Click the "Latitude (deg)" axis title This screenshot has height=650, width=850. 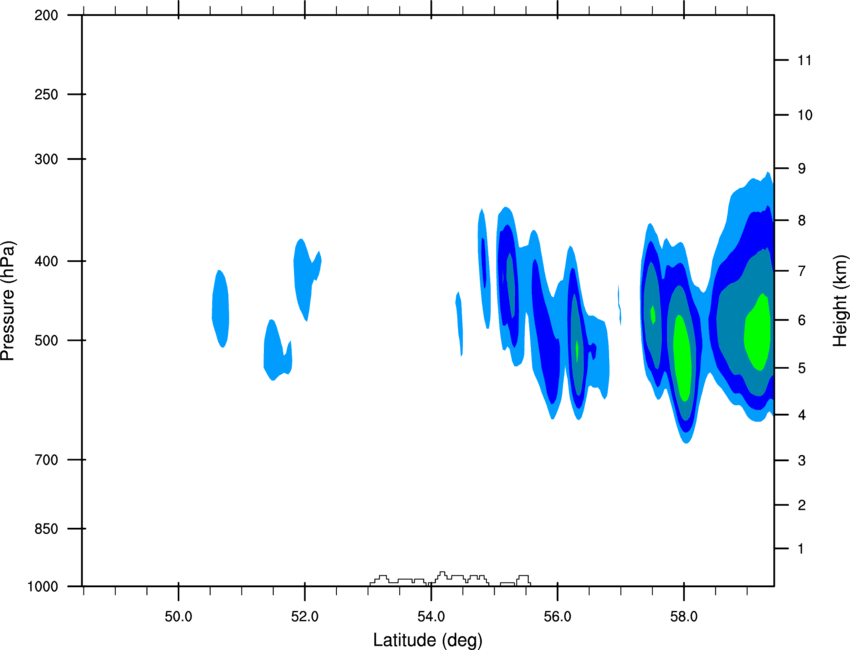click(x=428, y=640)
